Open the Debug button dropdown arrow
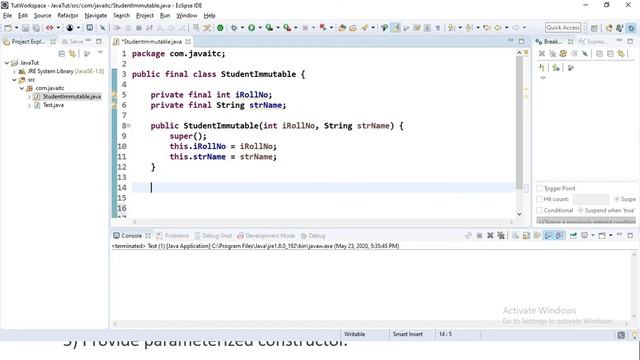Viewport: 640px width, 360px height. [x=242, y=28]
